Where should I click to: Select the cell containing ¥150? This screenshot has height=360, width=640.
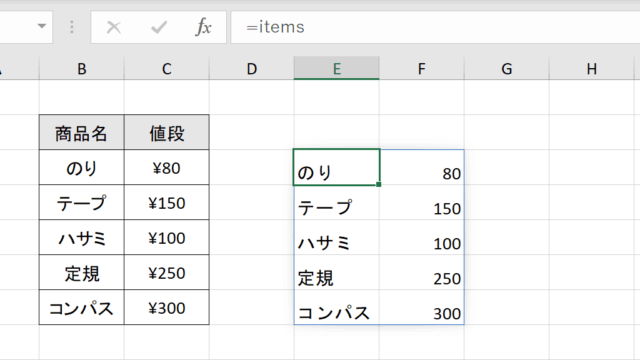(x=167, y=202)
